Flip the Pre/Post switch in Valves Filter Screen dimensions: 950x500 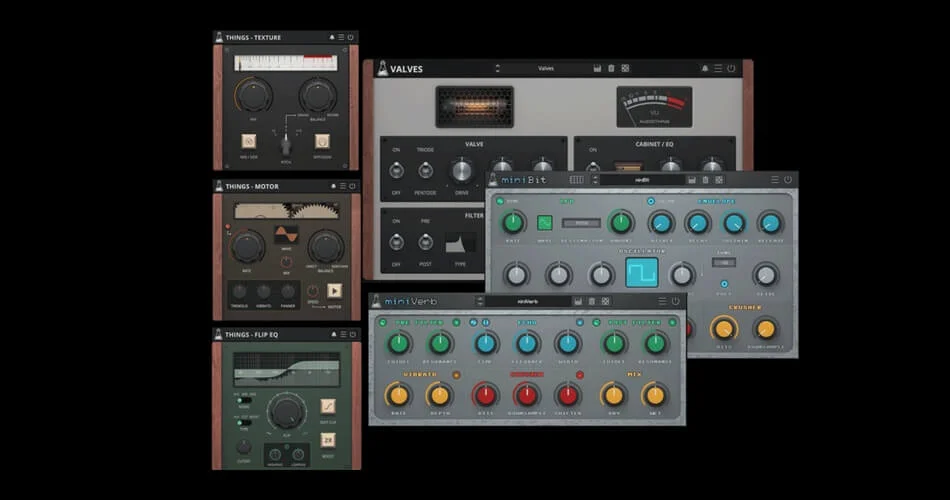[x=425, y=242]
